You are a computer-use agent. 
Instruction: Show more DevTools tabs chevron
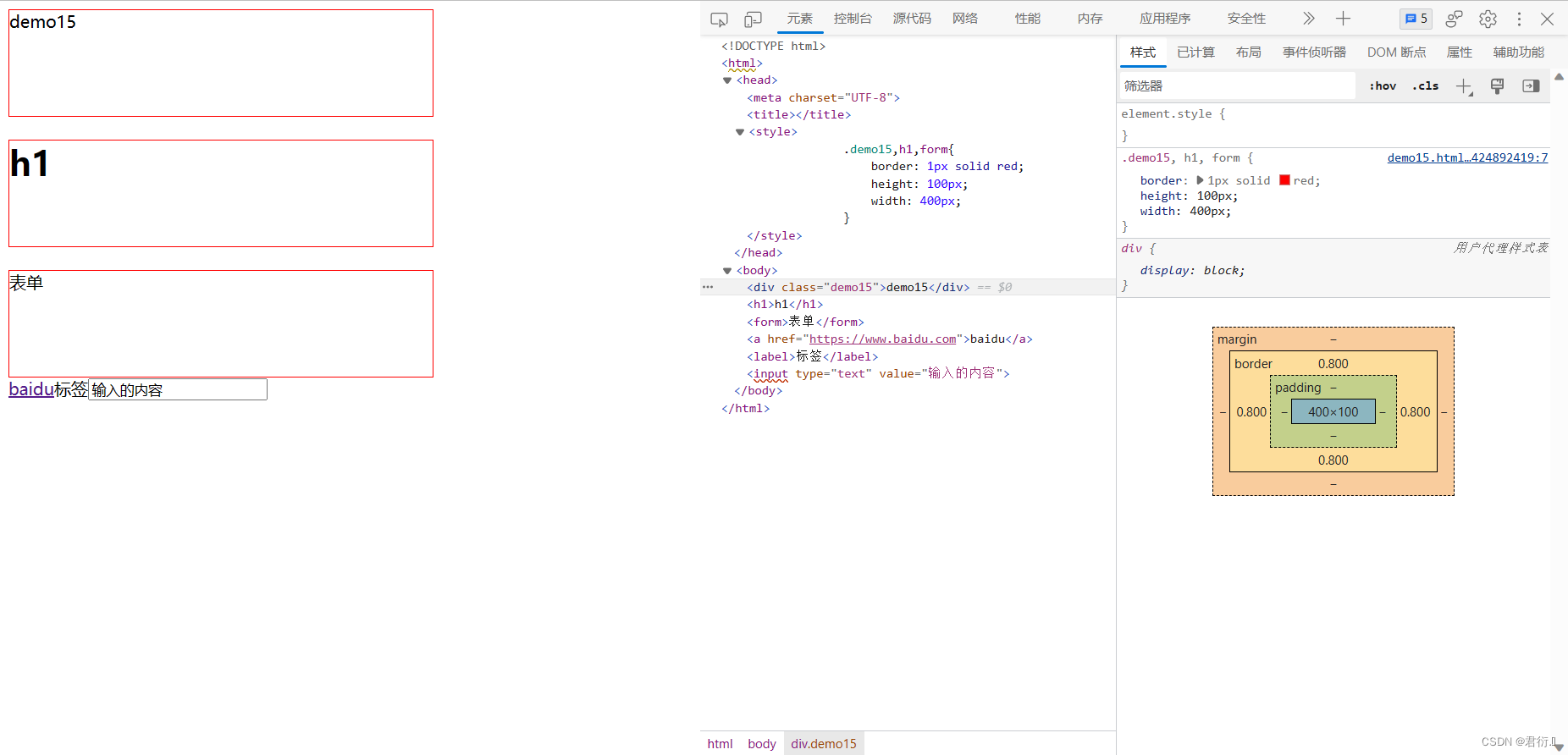(x=1308, y=19)
